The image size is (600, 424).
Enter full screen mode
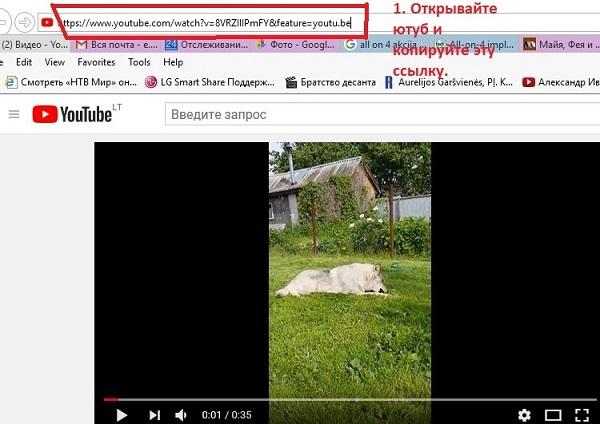[x=581, y=414]
